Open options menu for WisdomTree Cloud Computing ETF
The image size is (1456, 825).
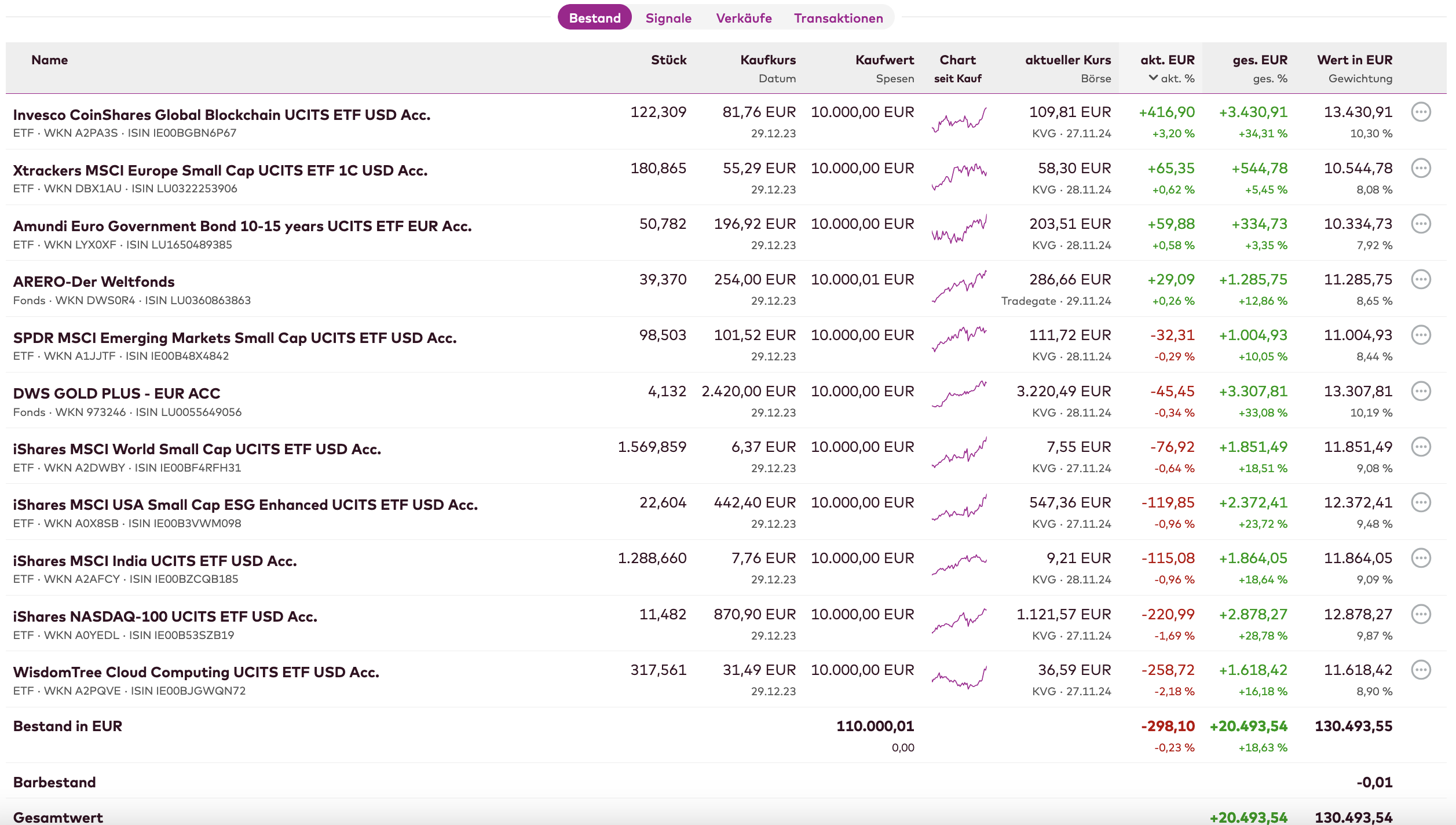tap(1421, 670)
